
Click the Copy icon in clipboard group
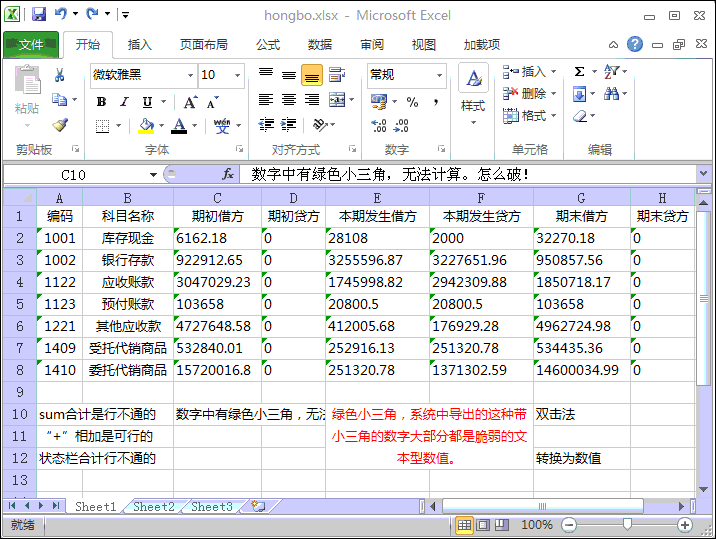pyautogui.click(x=59, y=100)
